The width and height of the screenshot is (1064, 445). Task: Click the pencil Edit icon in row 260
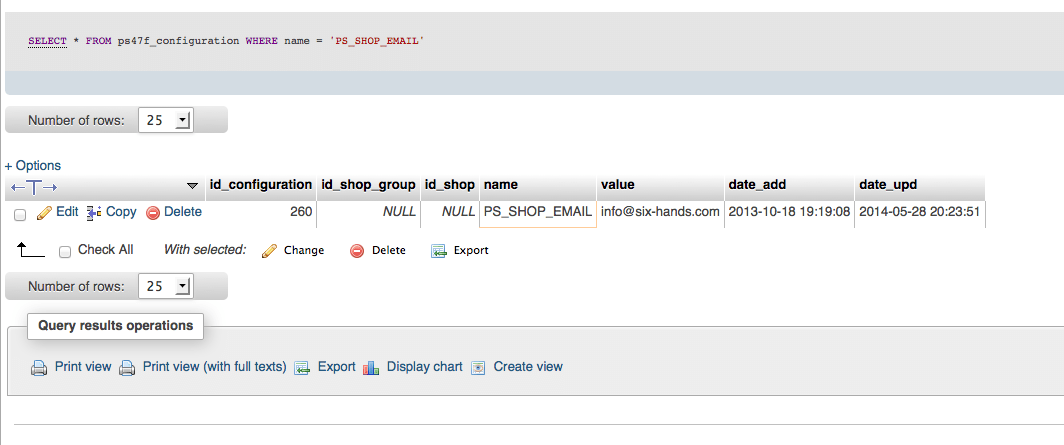44,213
